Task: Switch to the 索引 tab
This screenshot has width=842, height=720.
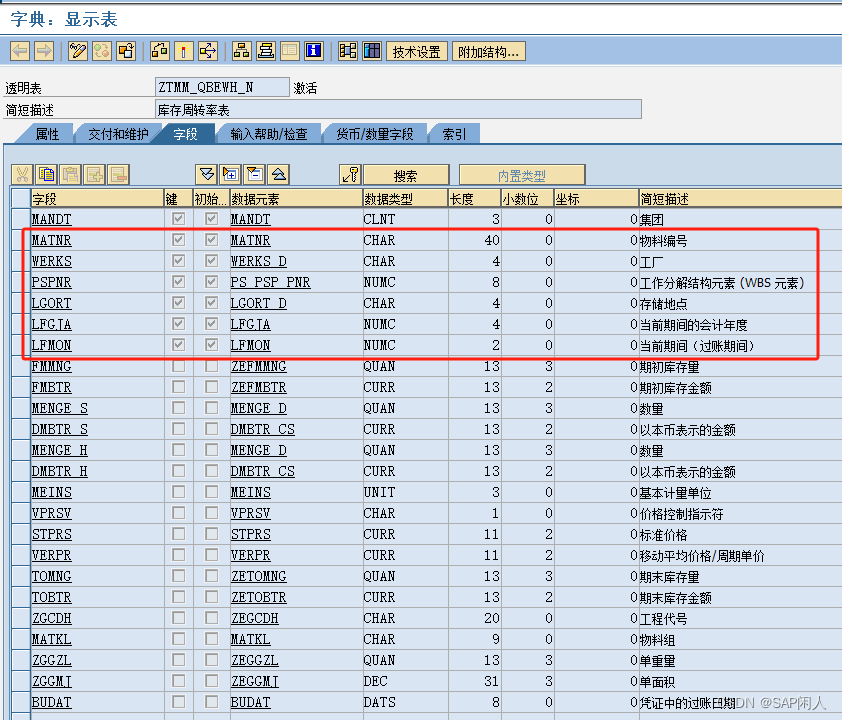Action: click(454, 134)
